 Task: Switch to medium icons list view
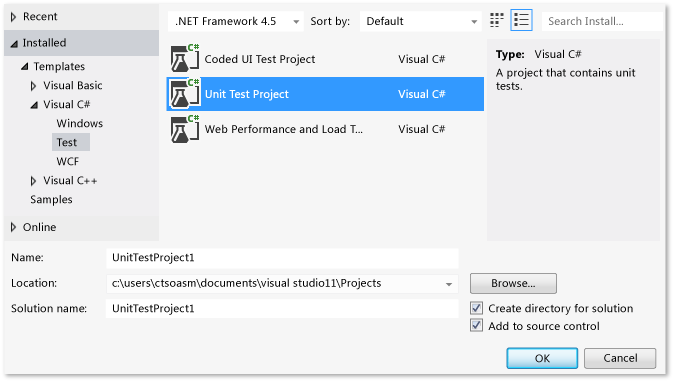pyautogui.click(x=521, y=20)
